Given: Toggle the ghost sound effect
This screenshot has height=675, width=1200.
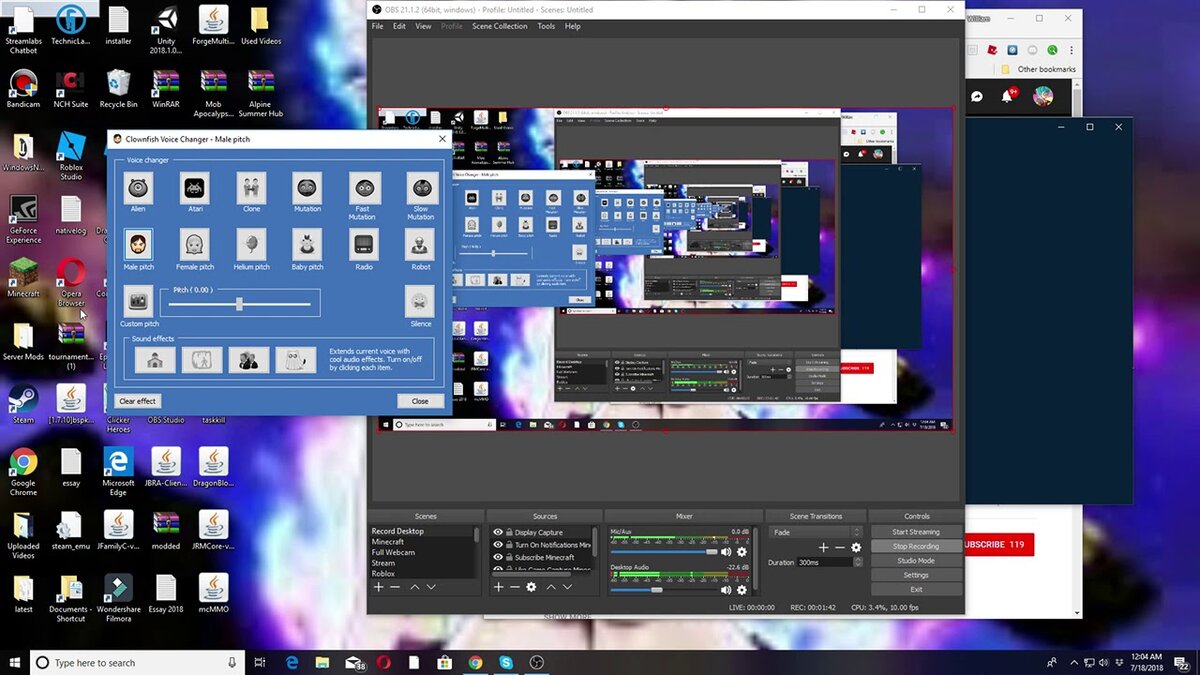Looking at the screenshot, I should [295, 360].
